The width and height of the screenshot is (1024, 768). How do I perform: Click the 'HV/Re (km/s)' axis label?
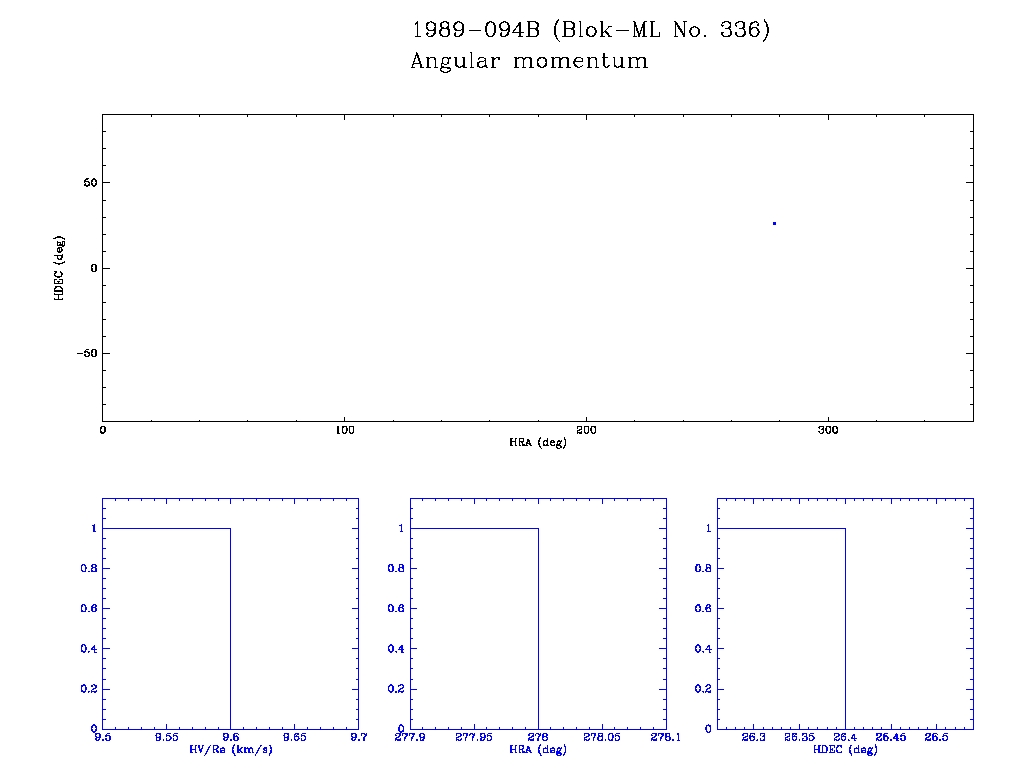click(x=230, y=749)
